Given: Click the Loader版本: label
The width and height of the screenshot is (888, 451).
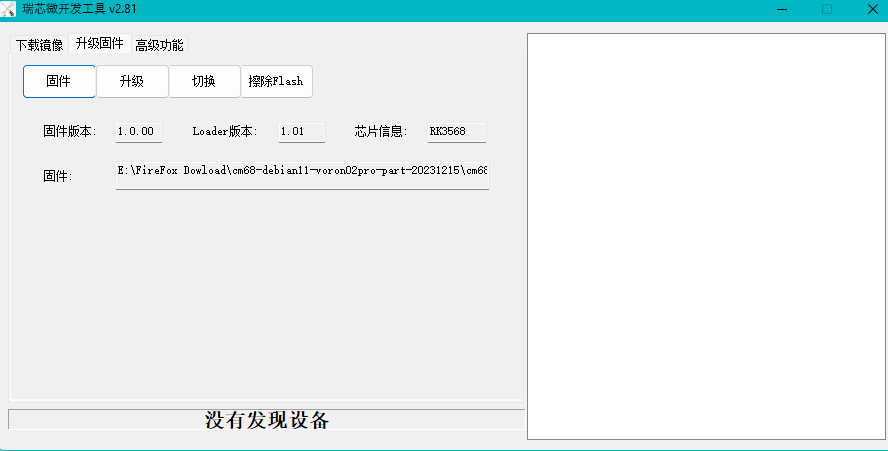Looking at the screenshot, I should coord(225,131).
